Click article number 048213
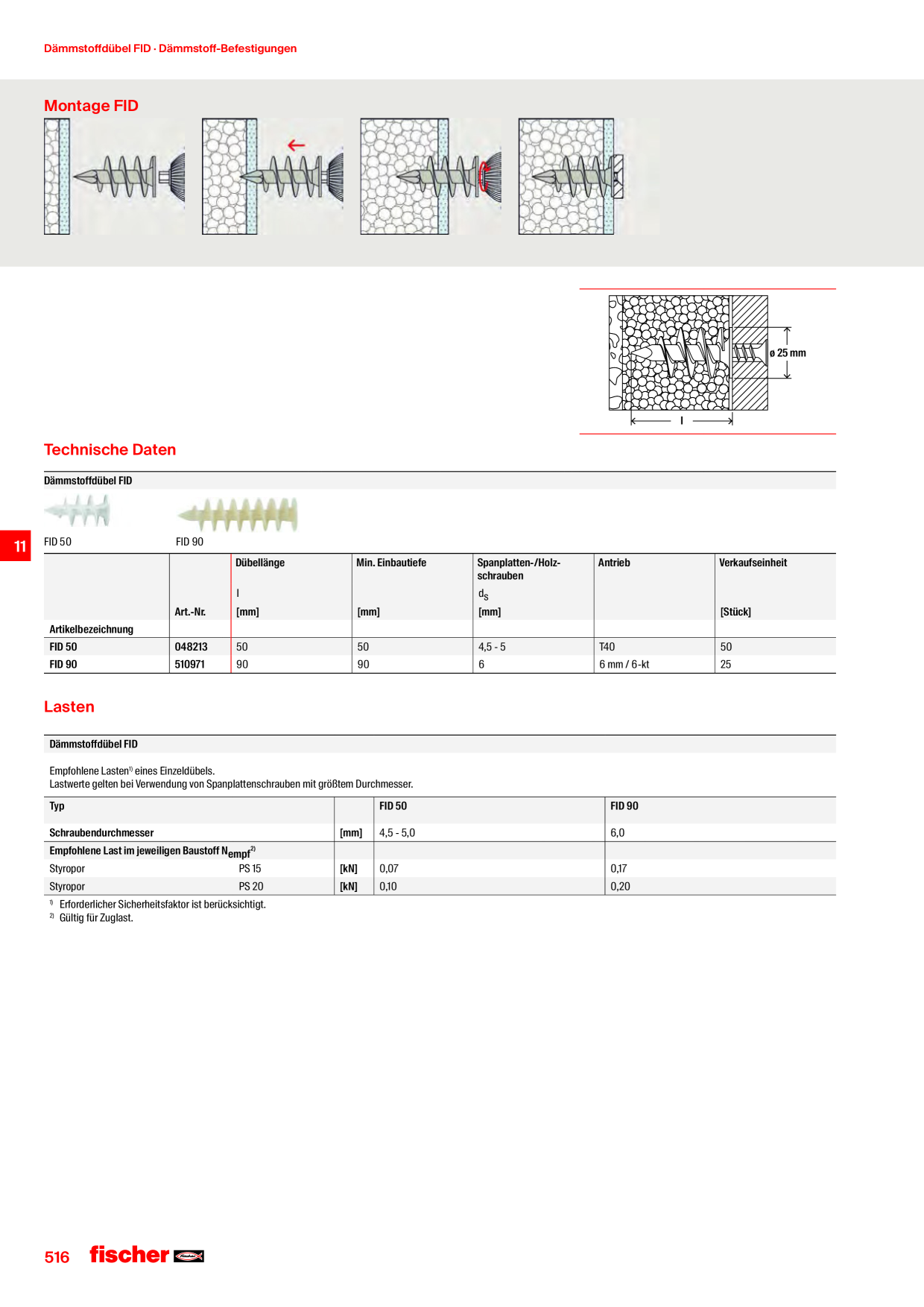The width and height of the screenshot is (924, 1307). coord(191,647)
